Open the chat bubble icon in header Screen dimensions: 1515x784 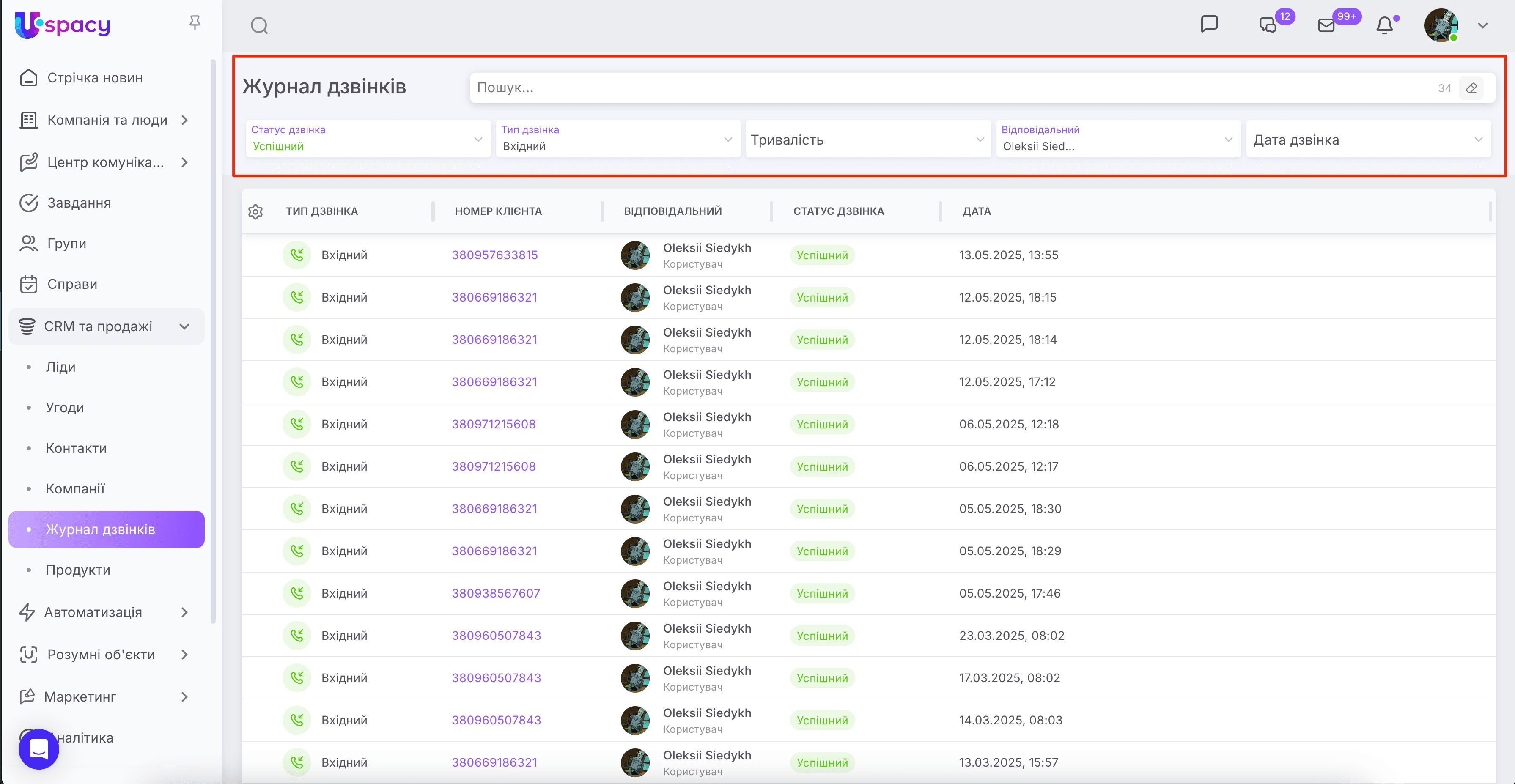[1209, 24]
